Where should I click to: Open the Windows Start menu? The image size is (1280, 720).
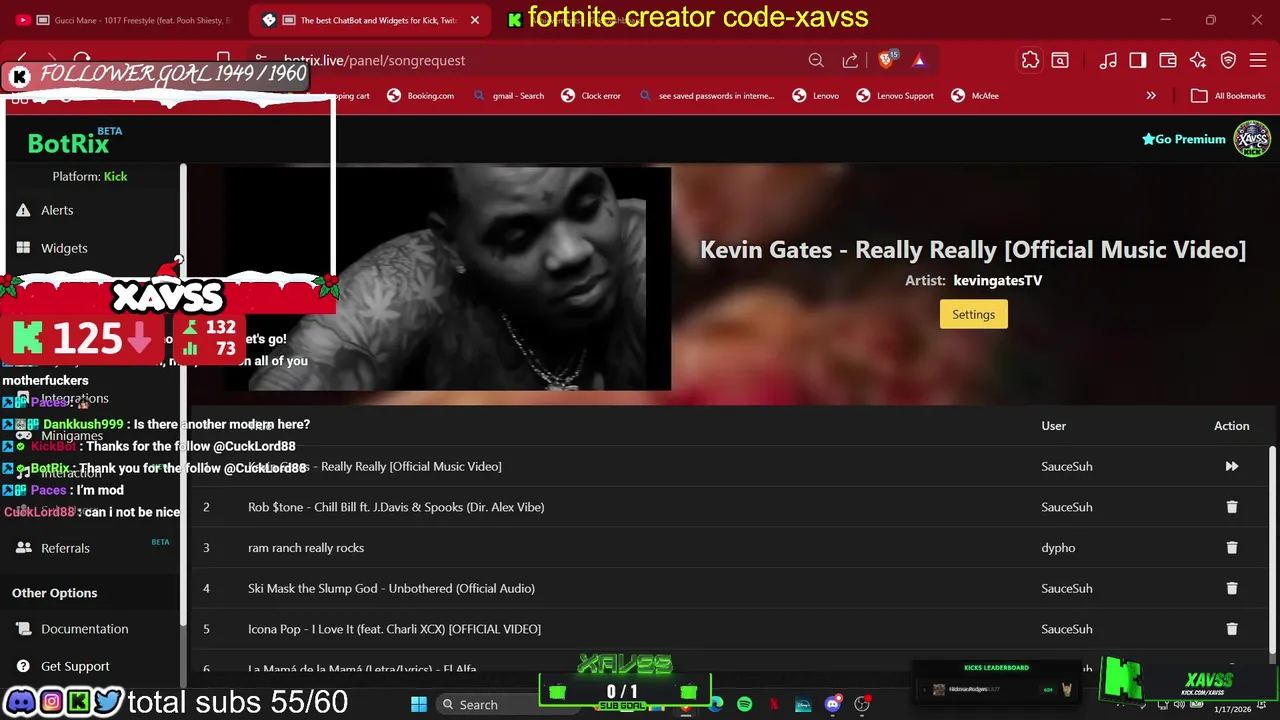pyautogui.click(x=419, y=704)
